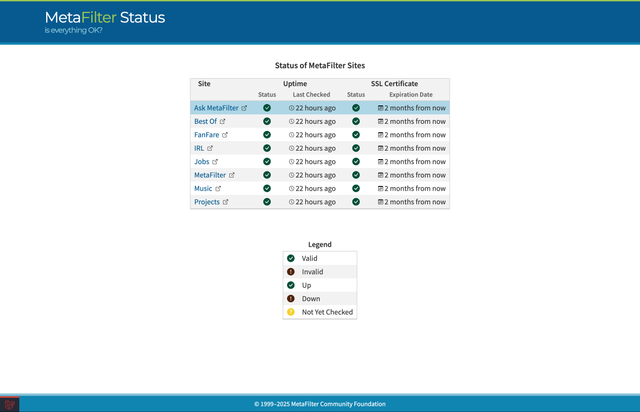This screenshot has height=412, width=640.
Task: Click MetaFilter row uptime status checkmark
Action: pos(267,175)
